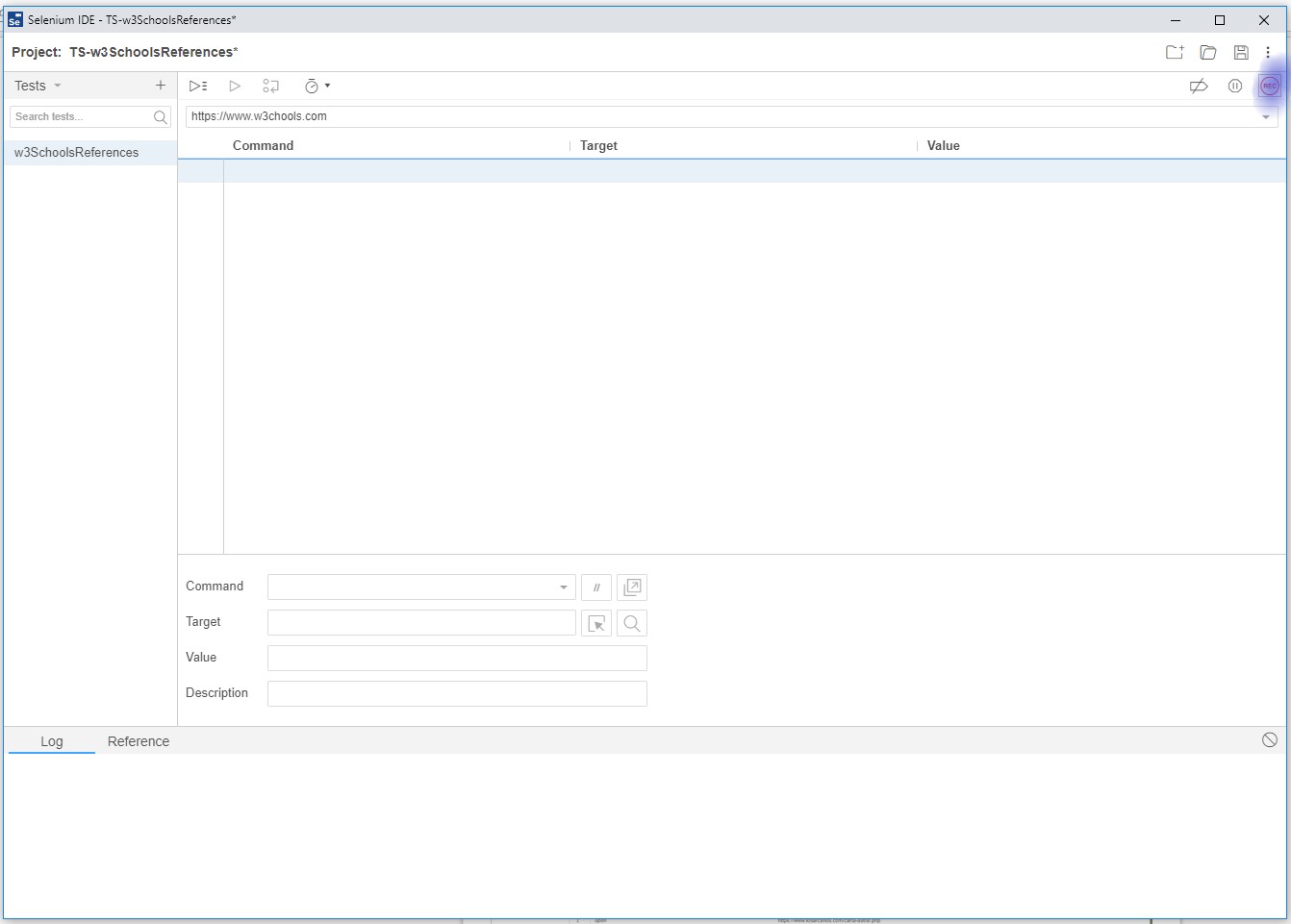This screenshot has width=1291, height=924.
Task: Click the magnifier icon in Search tests
Action: point(161,117)
